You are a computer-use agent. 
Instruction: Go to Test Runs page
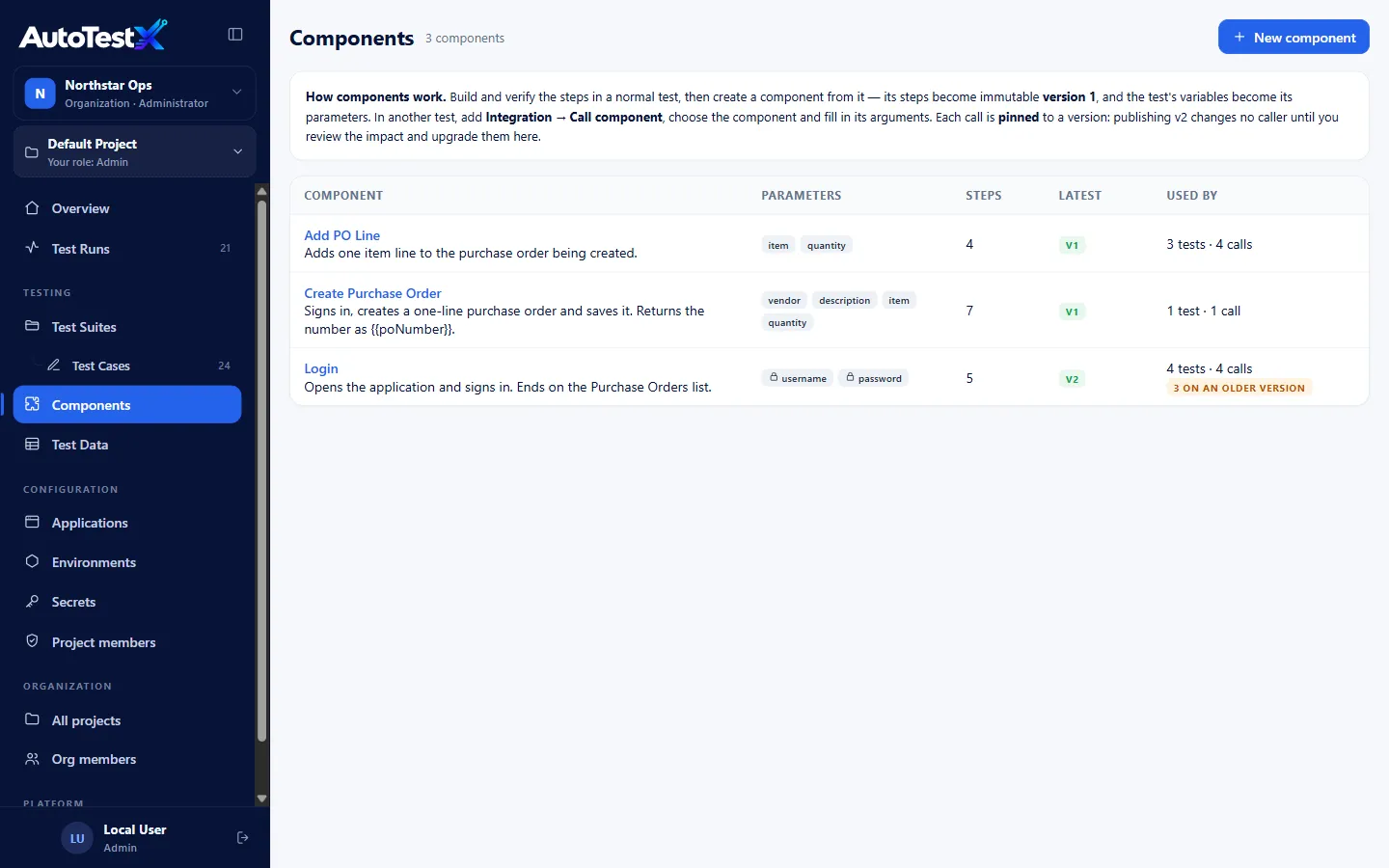click(x=127, y=248)
